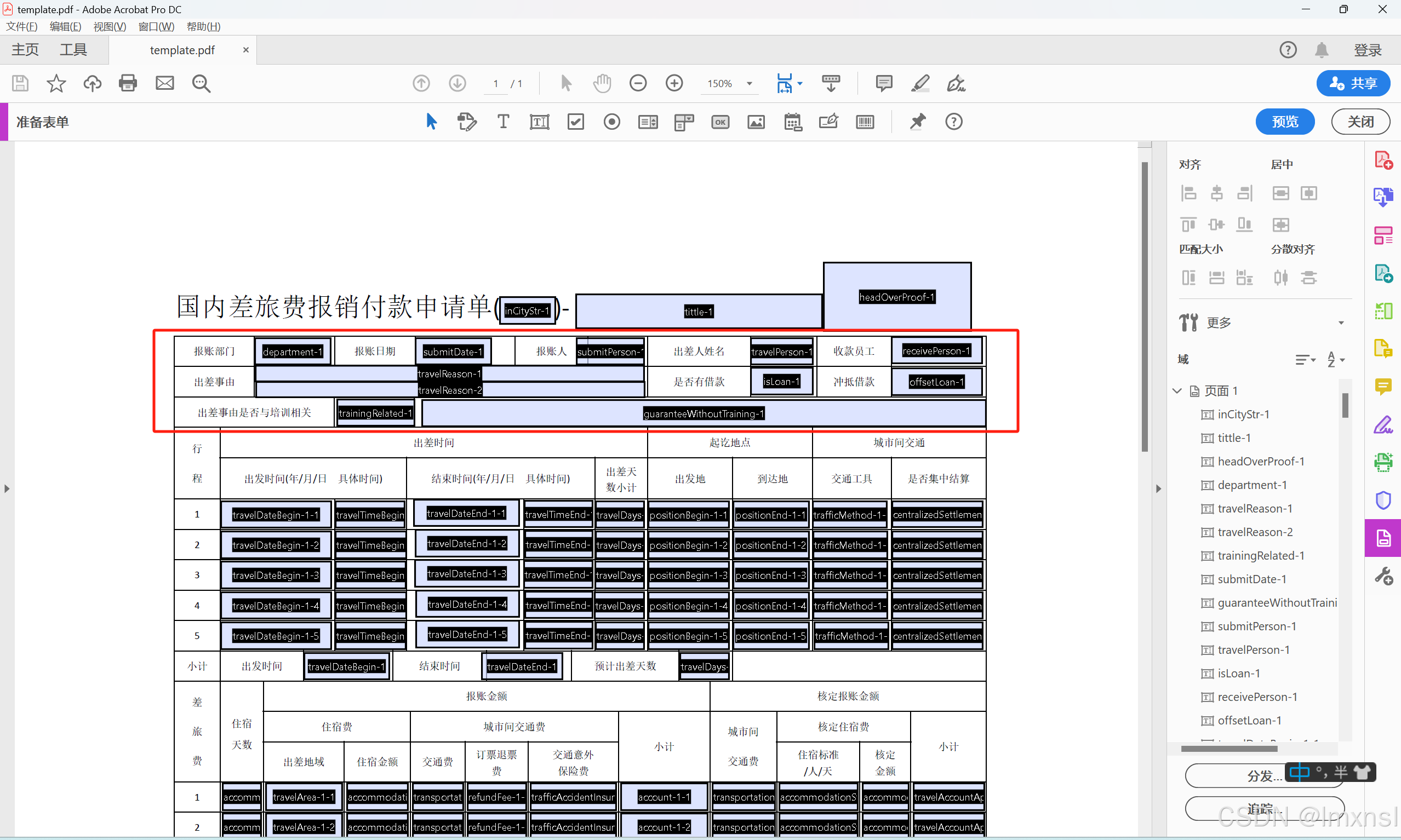This screenshot has height=840, width=1401.
Task: Select the checkbox field tool
Action: click(575, 122)
